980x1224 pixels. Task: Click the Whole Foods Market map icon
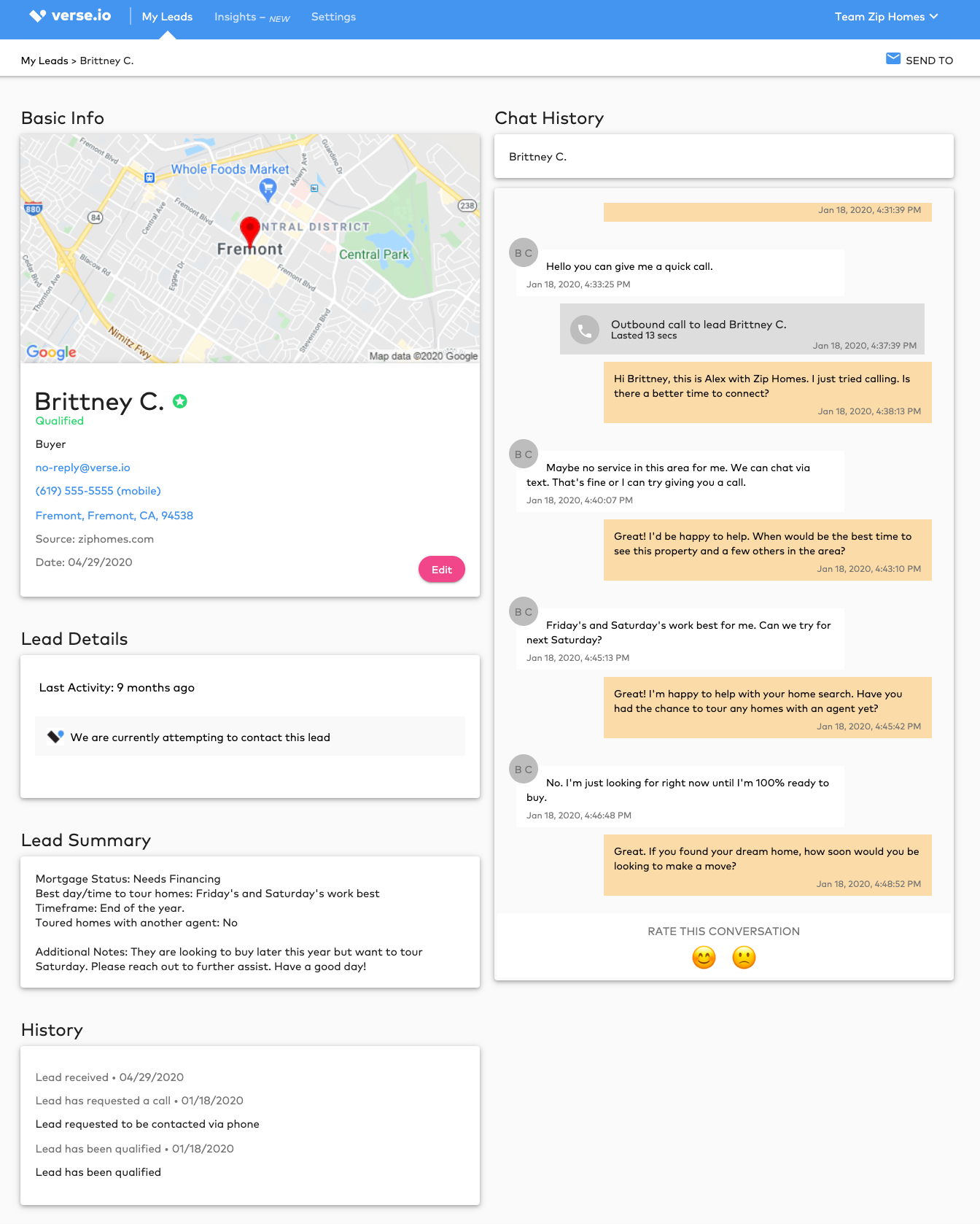[268, 190]
